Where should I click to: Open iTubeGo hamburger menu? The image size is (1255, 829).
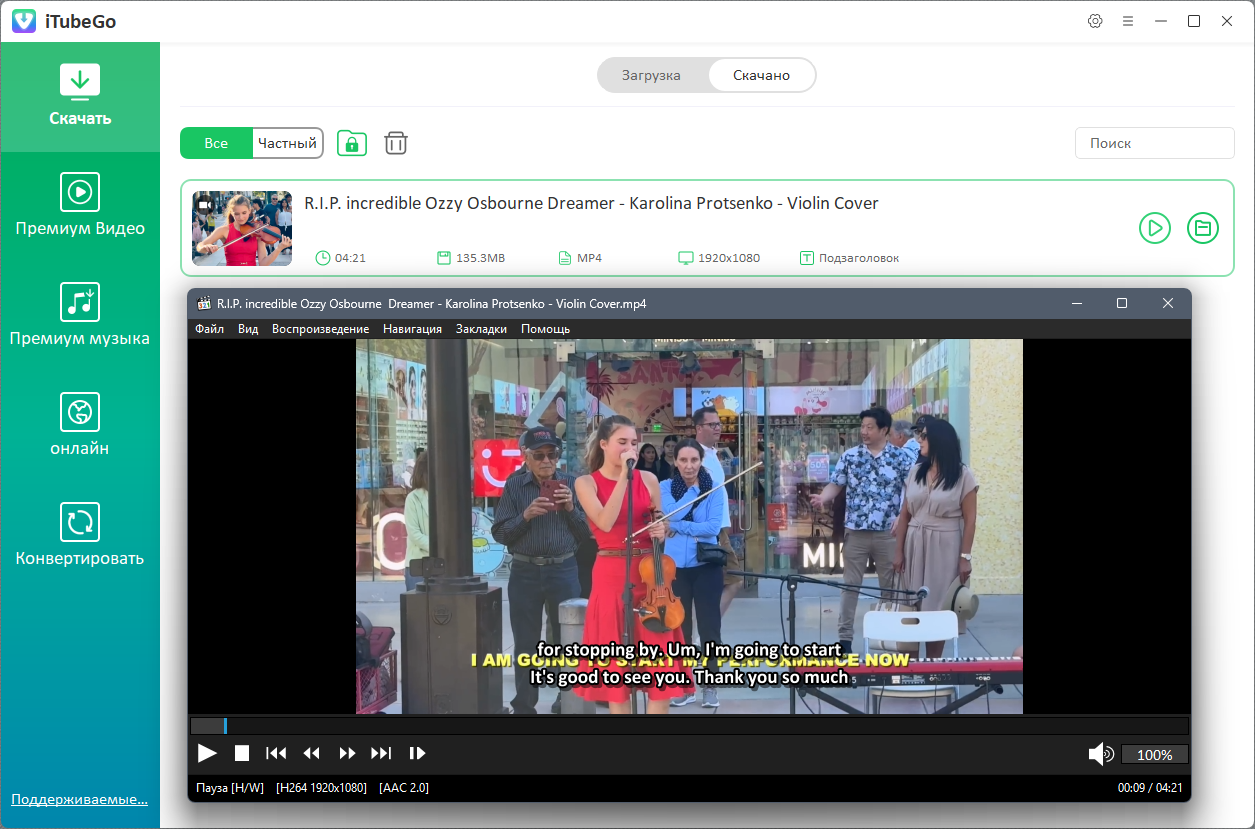[1128, 21]
